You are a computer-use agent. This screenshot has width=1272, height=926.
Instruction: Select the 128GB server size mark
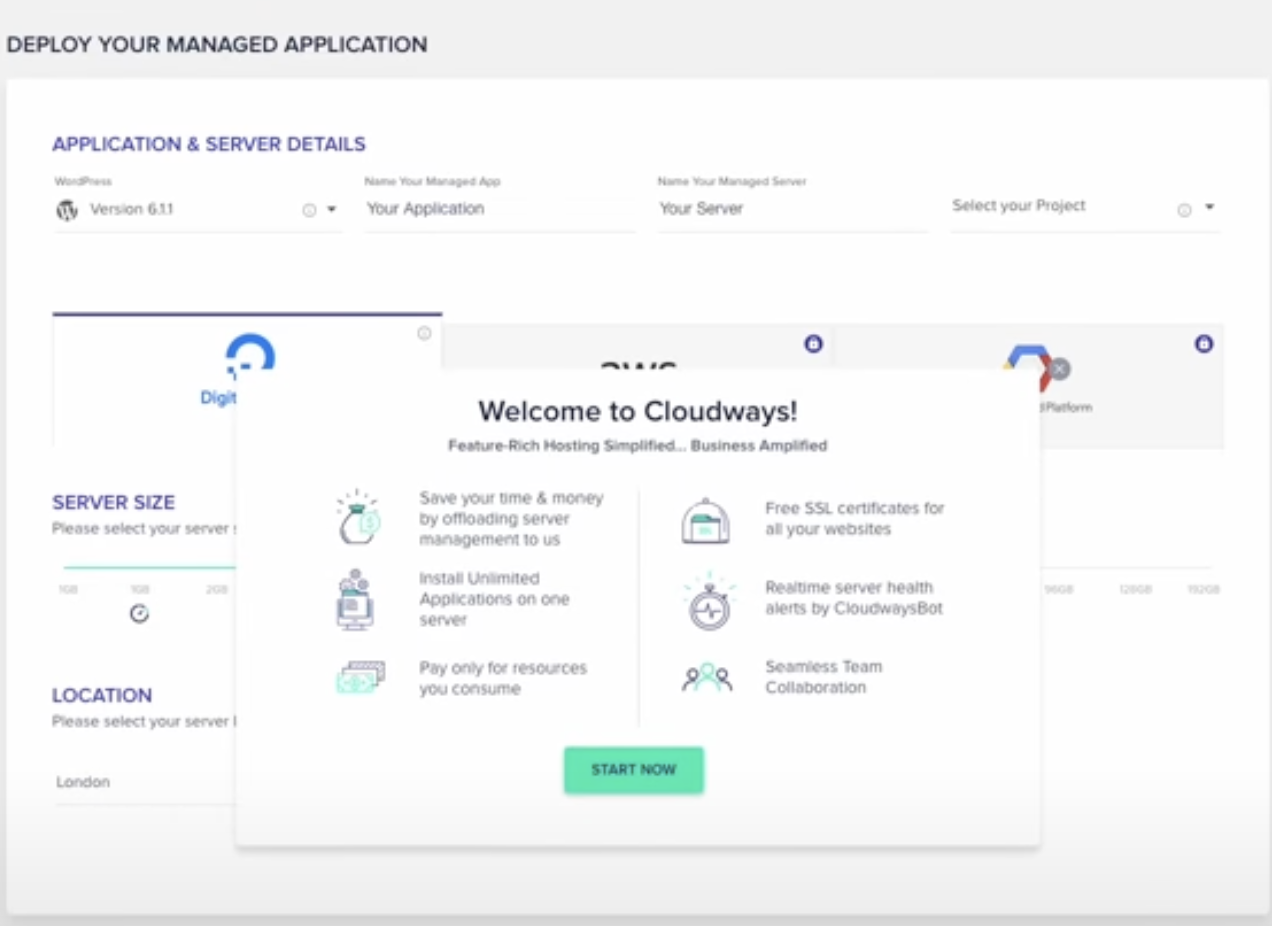pos(1135,590)
